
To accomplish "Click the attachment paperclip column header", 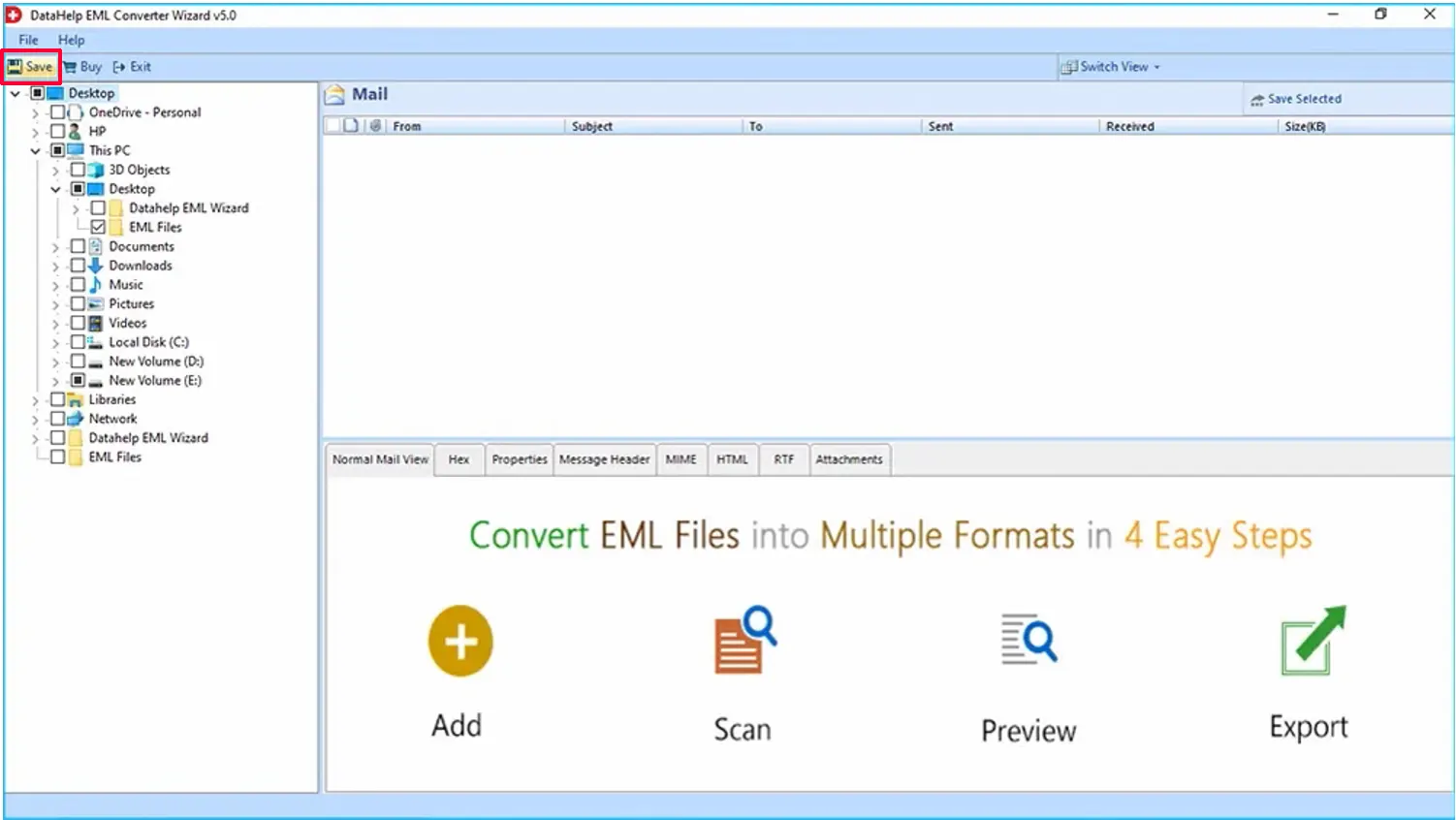I will [x=375, y=126].
